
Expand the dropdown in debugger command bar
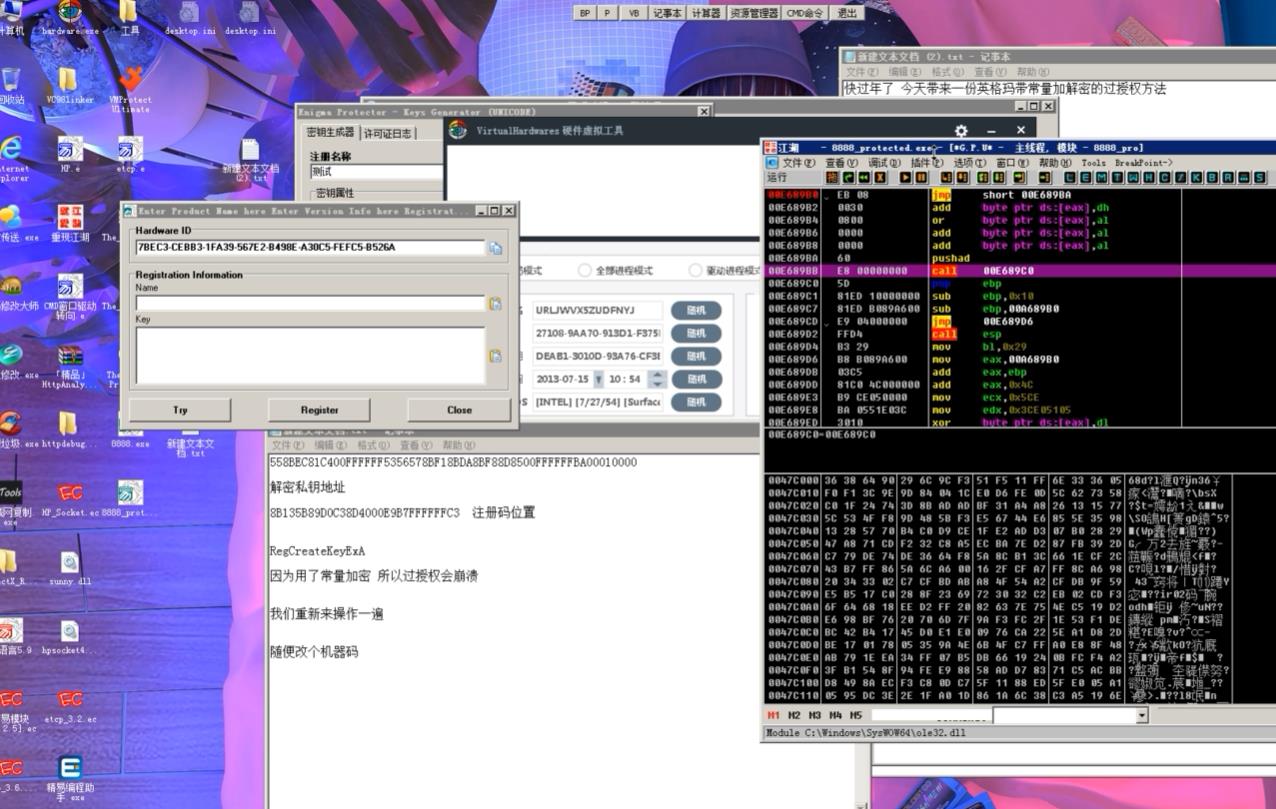click(x=1142, y=716)
